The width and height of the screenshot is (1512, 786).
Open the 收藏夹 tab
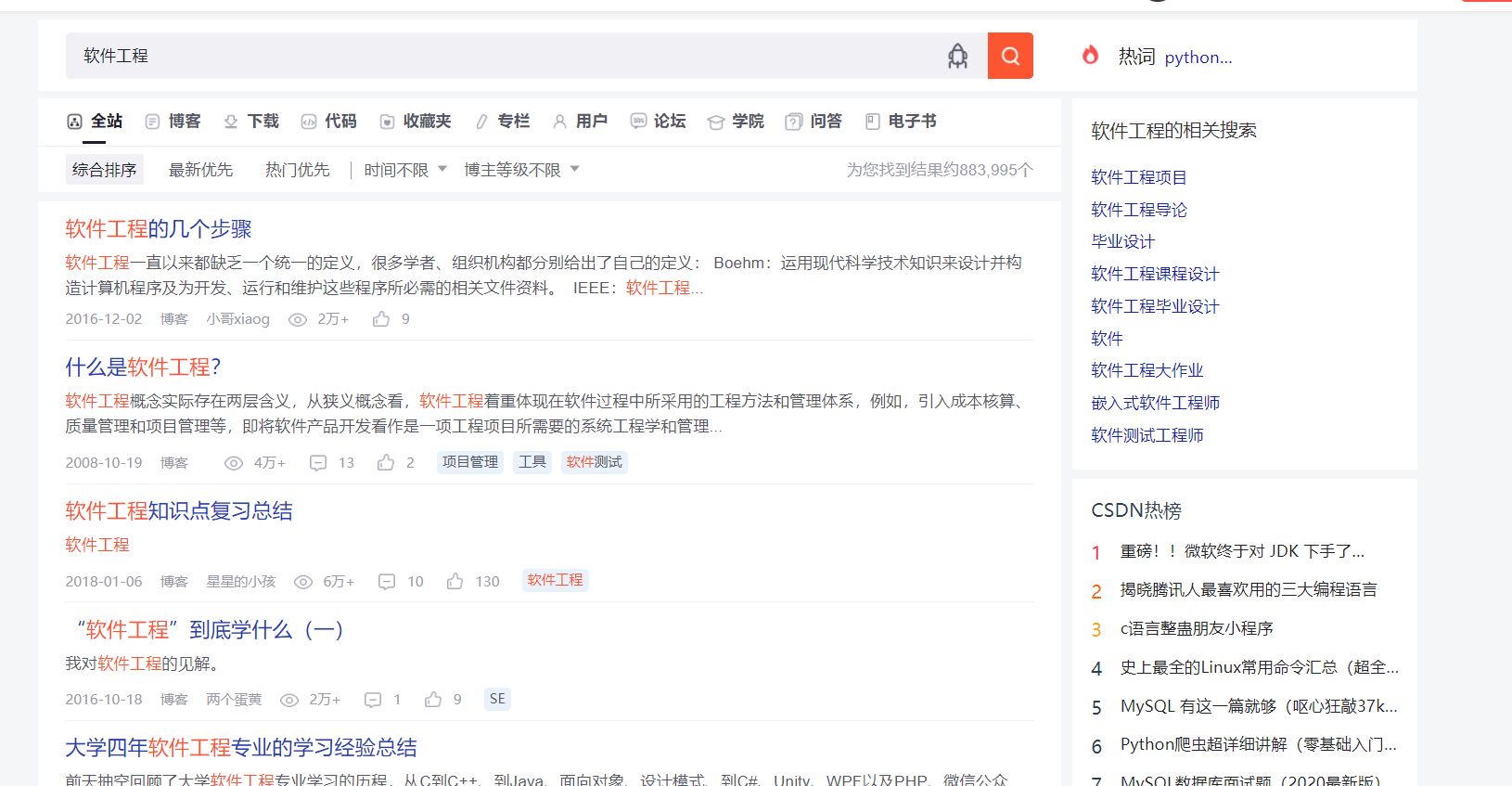tap(416, 122)
